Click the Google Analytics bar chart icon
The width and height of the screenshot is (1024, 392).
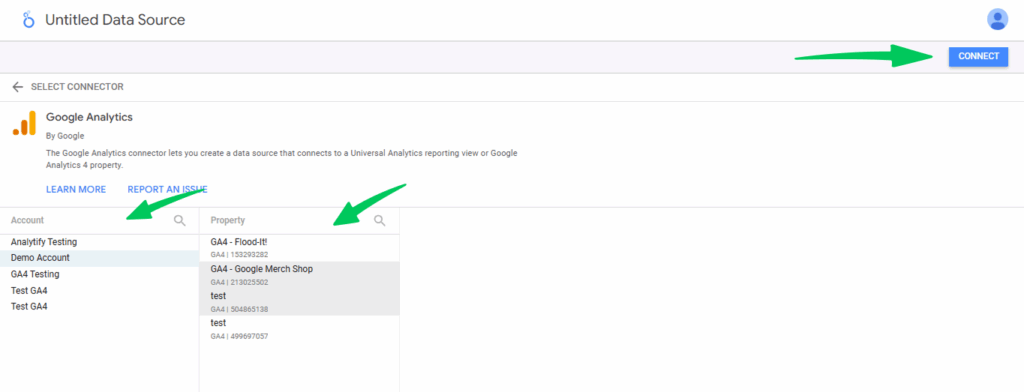24,123
